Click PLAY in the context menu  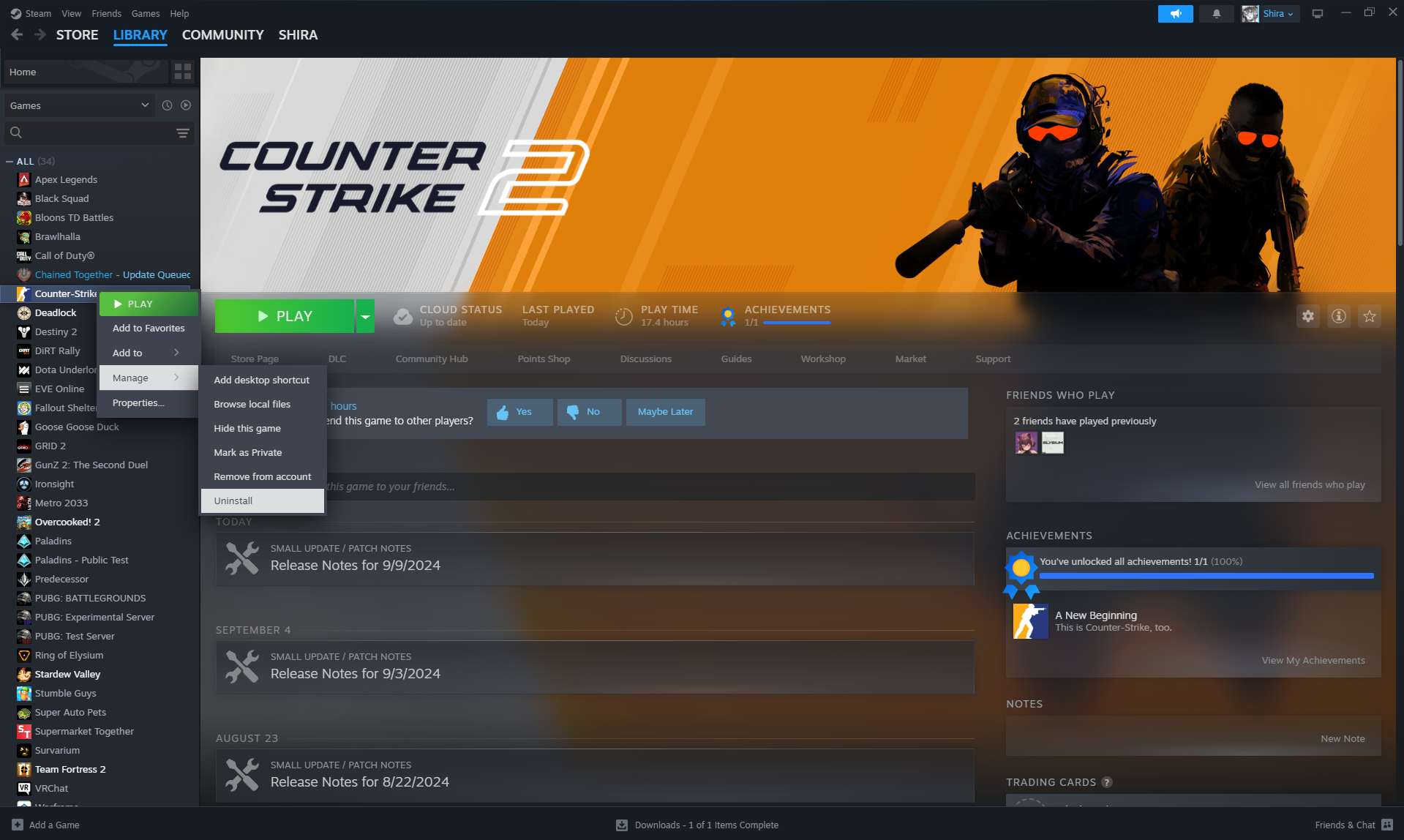[149, 304]
